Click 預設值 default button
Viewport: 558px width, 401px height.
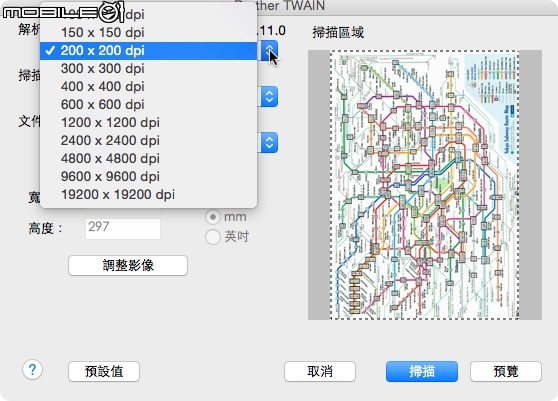[104, 371]
